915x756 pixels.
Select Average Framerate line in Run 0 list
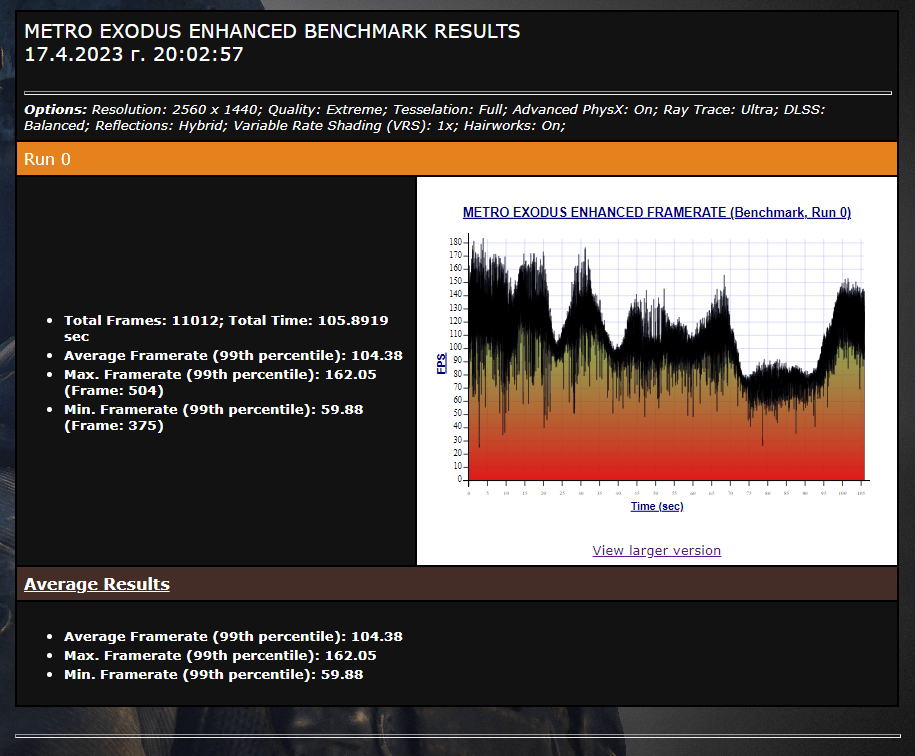tap(233, 355)
